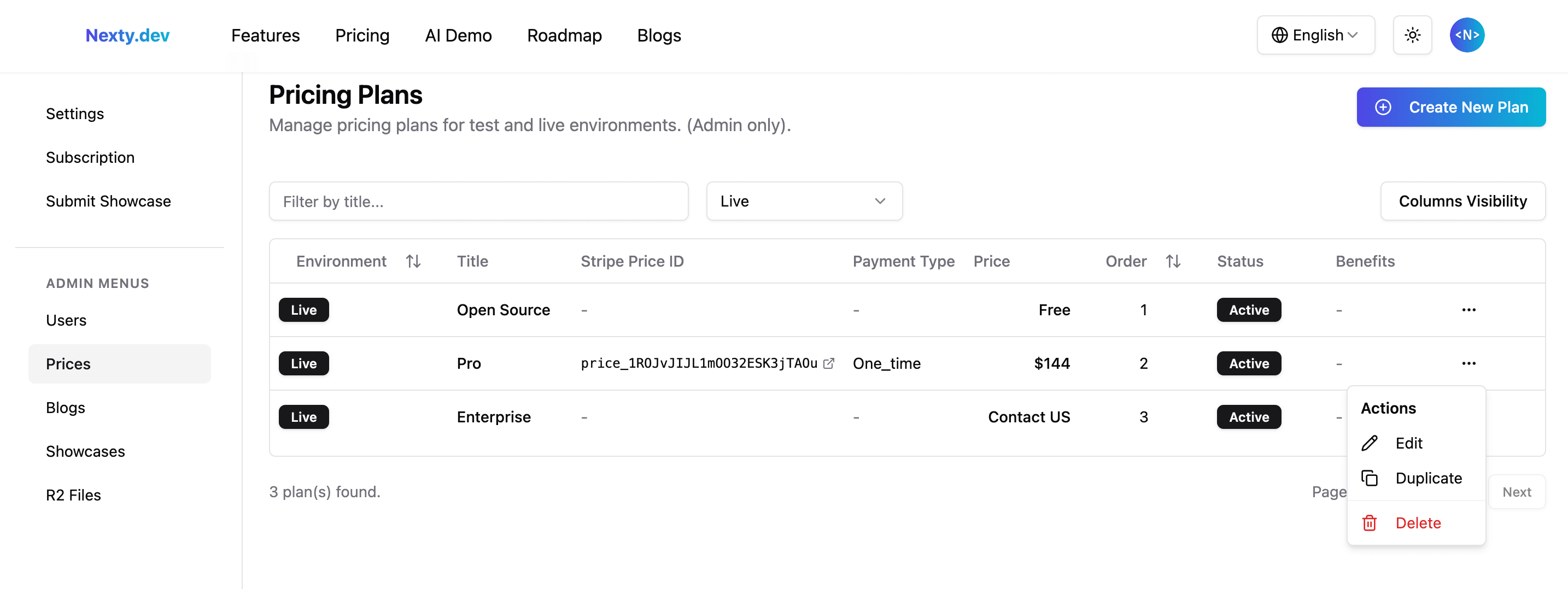Open the Live environment filter dropdown
This screenshot has height=589, width=1568.
tap(804, 202)
